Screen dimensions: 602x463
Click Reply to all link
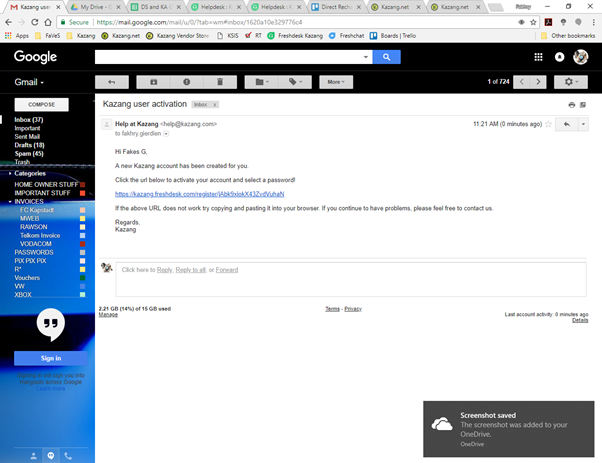pos(190,270)
